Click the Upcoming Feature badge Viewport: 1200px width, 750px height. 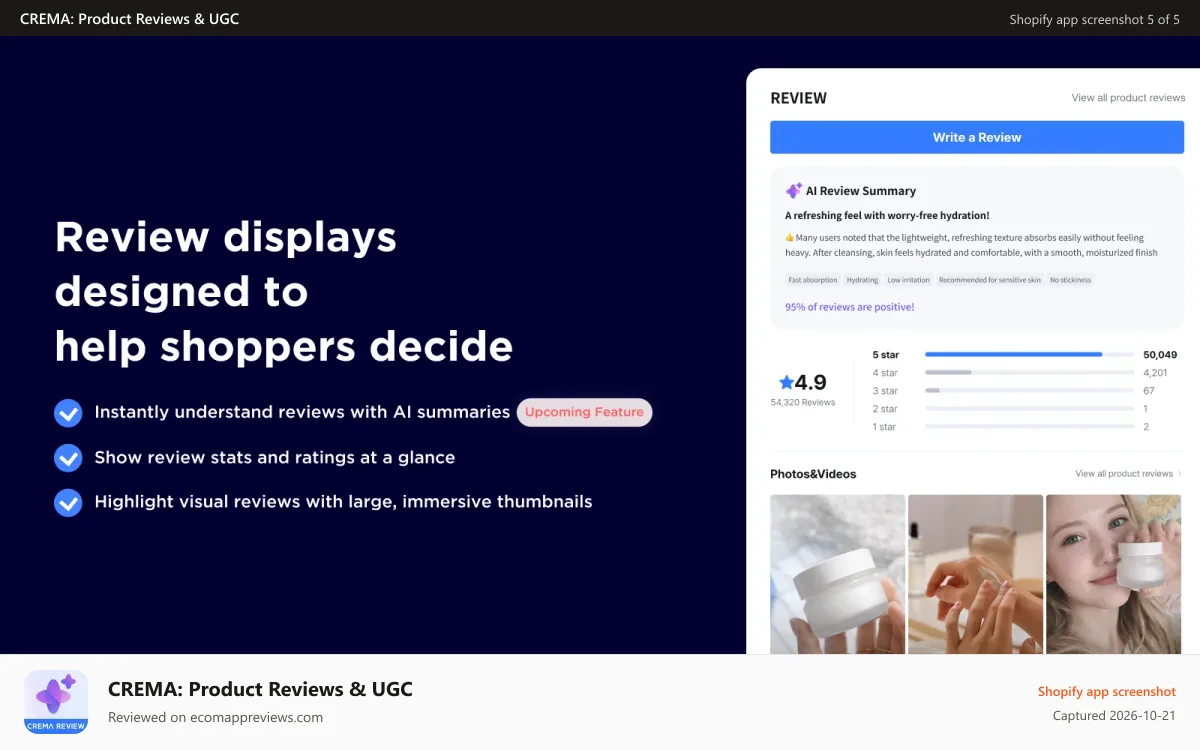click(584, 412)
